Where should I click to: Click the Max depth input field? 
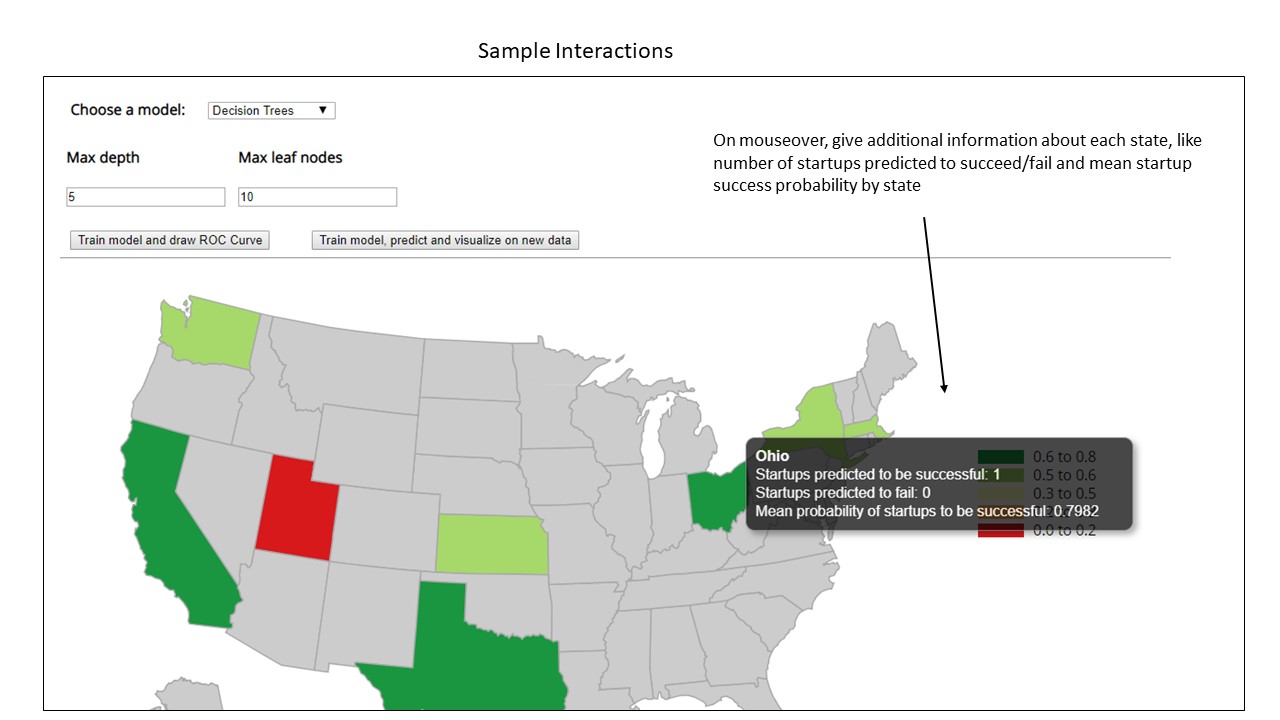[x=145, y=197]
